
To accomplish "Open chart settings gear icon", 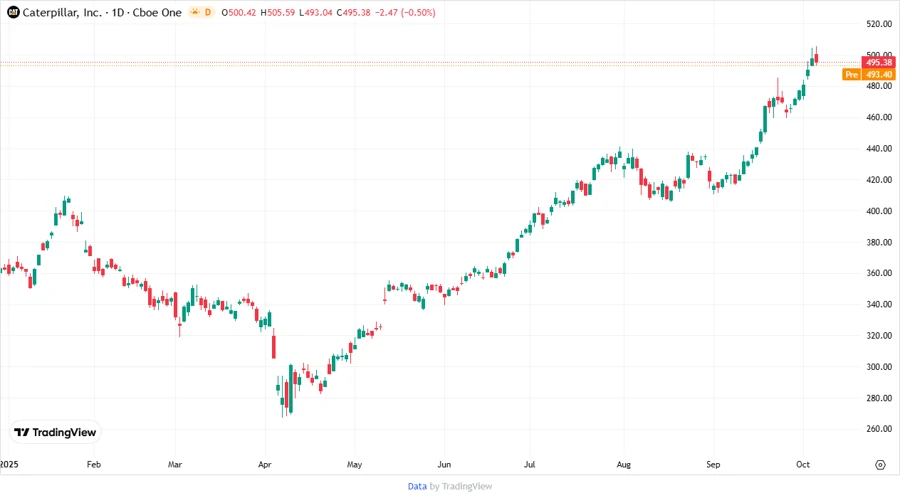I will click(880, 465).
